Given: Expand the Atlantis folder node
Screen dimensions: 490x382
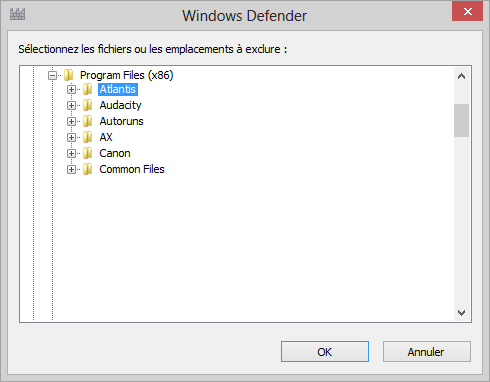Looking at the screenshot, I should coord(71,89).
